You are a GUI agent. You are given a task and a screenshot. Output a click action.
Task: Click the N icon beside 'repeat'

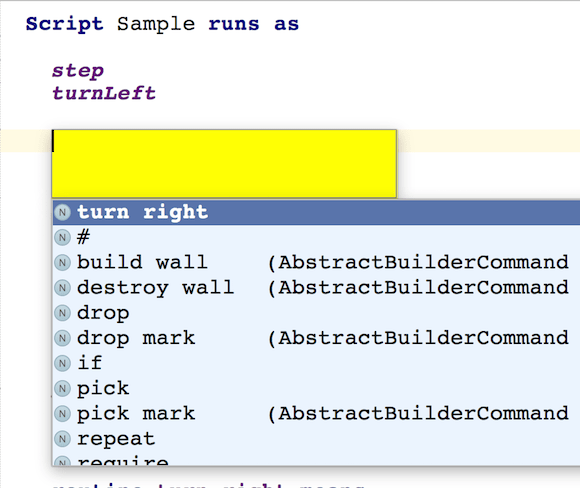(x=62, y=439)
